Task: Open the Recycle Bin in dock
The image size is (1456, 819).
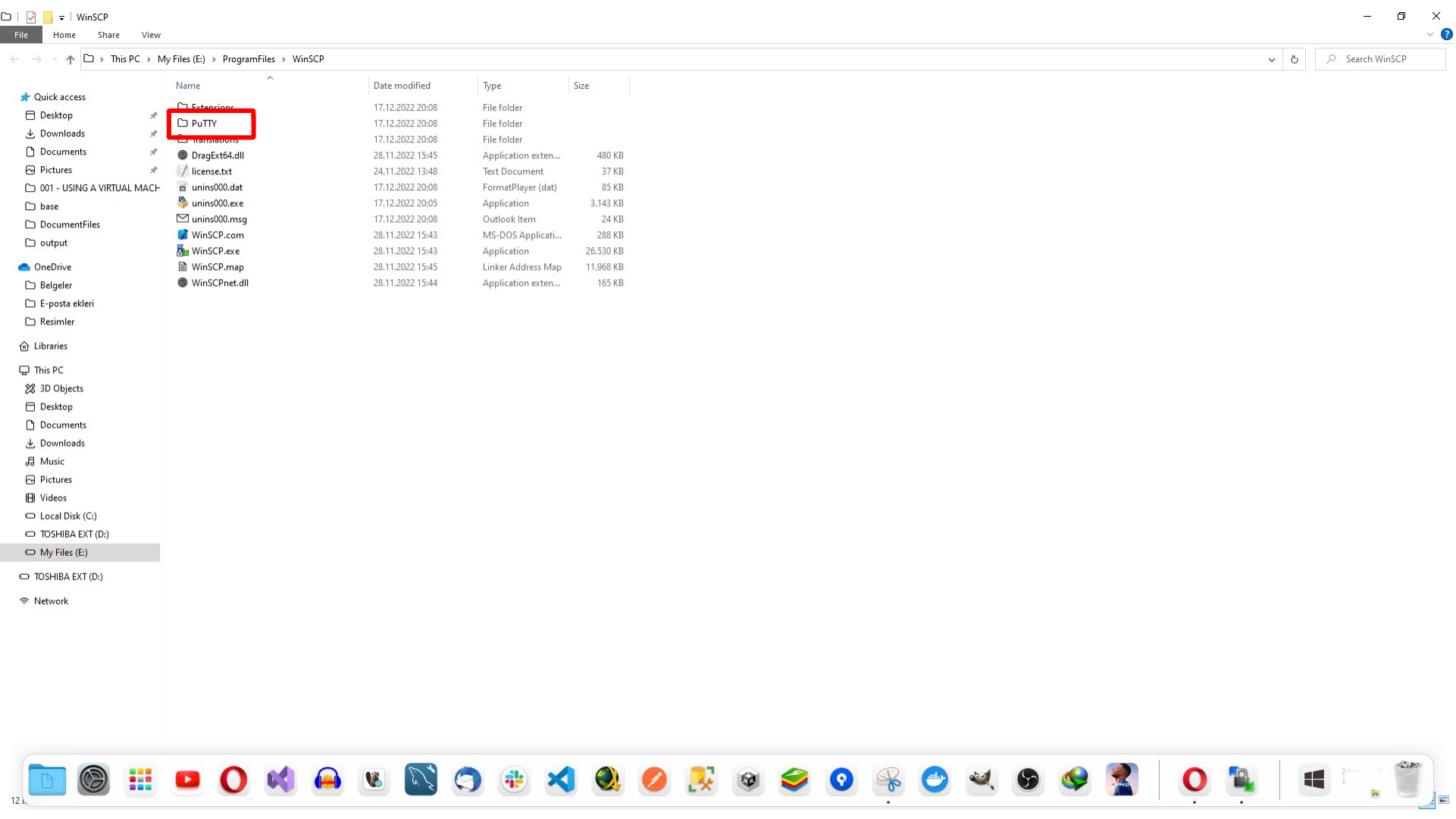Action: (1408, 780)
